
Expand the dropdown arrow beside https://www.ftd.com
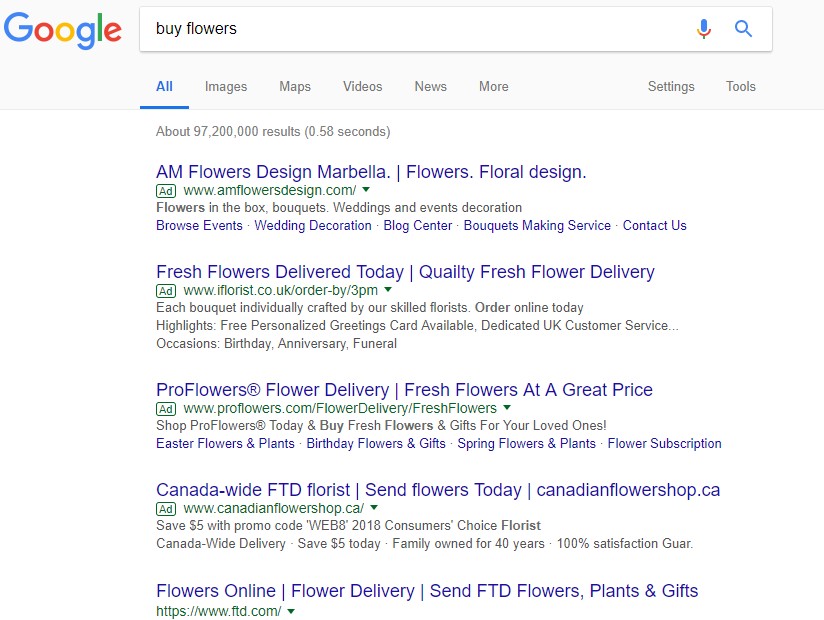click(291, 611)
